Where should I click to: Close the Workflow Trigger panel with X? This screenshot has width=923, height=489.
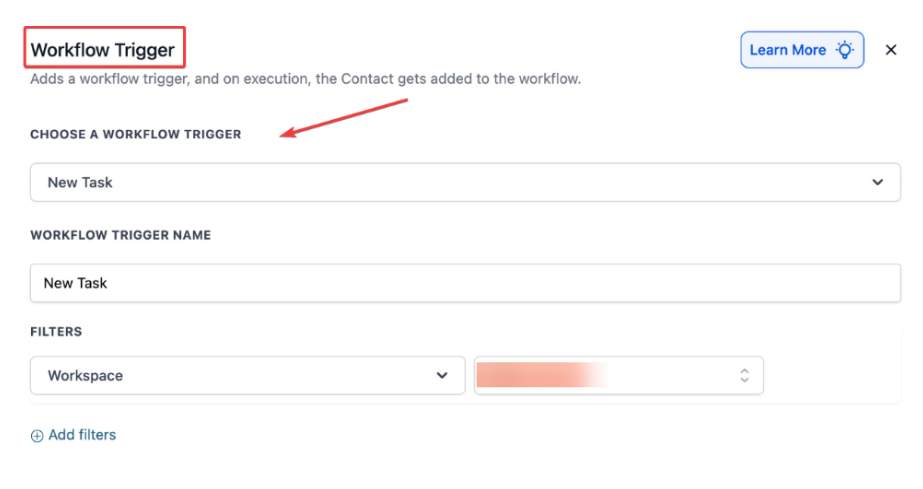(891, 50)
